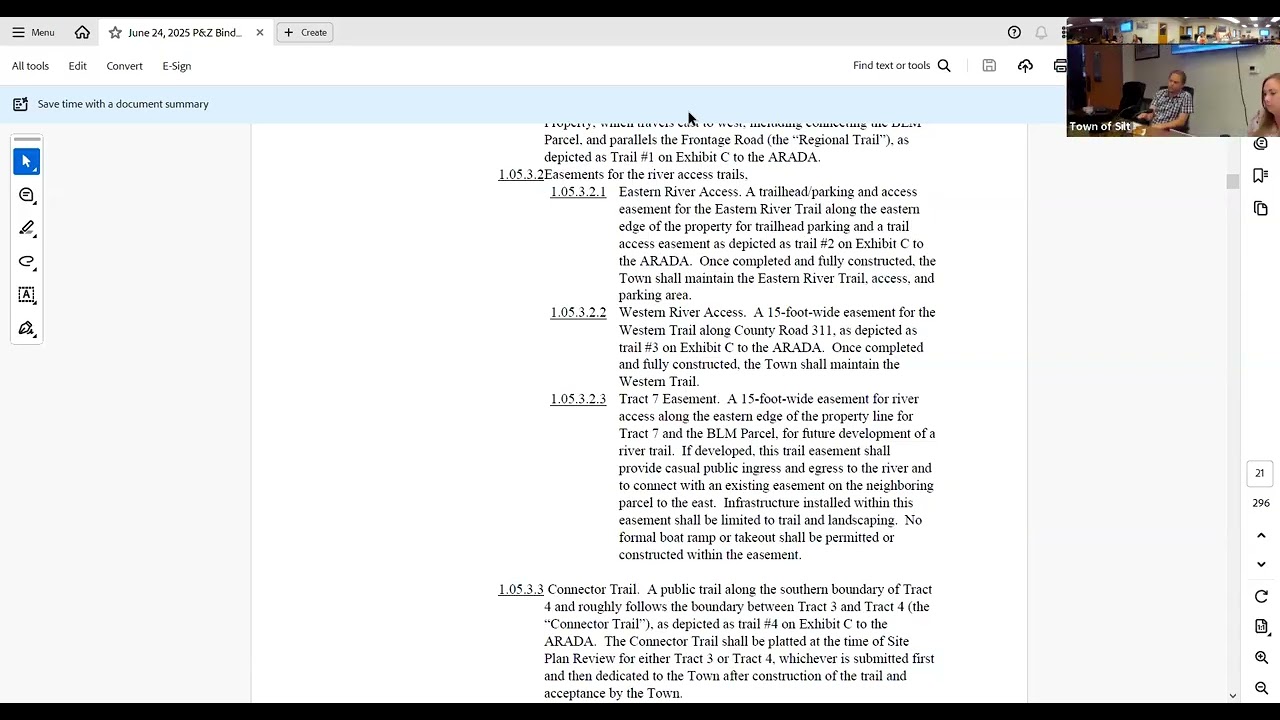
Task: Open the Bookmarks panel icon
Action: pos(1261,176)
